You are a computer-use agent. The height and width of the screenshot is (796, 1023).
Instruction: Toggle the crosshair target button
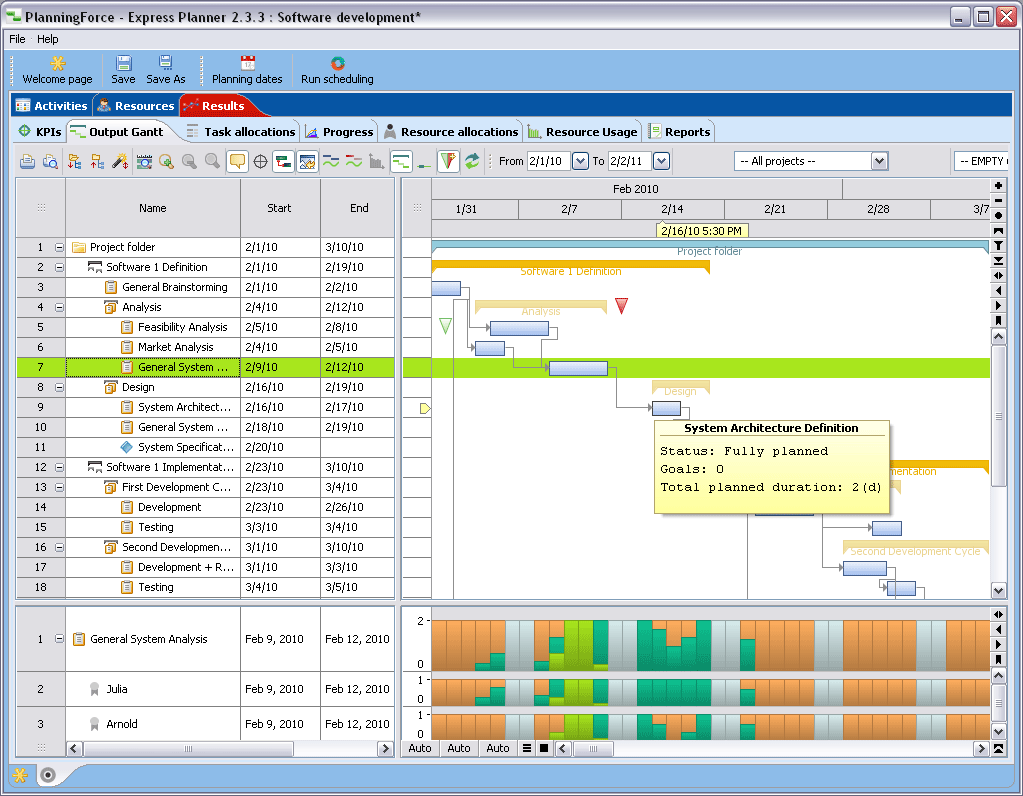click(260, 161)
